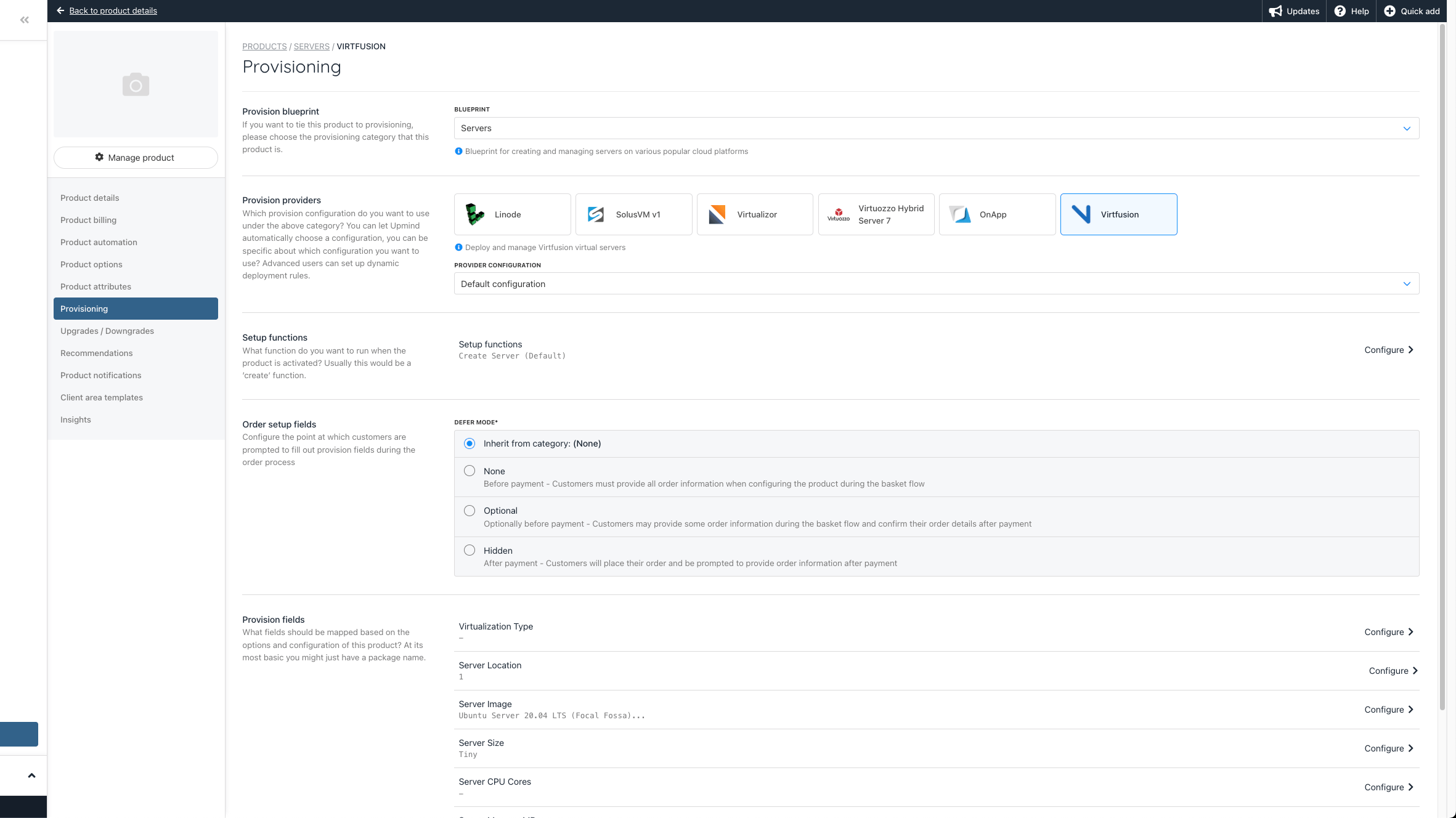Click Help button in top bar
The width and height of the screenshot is (1456, 818).
coord(1351,11)
